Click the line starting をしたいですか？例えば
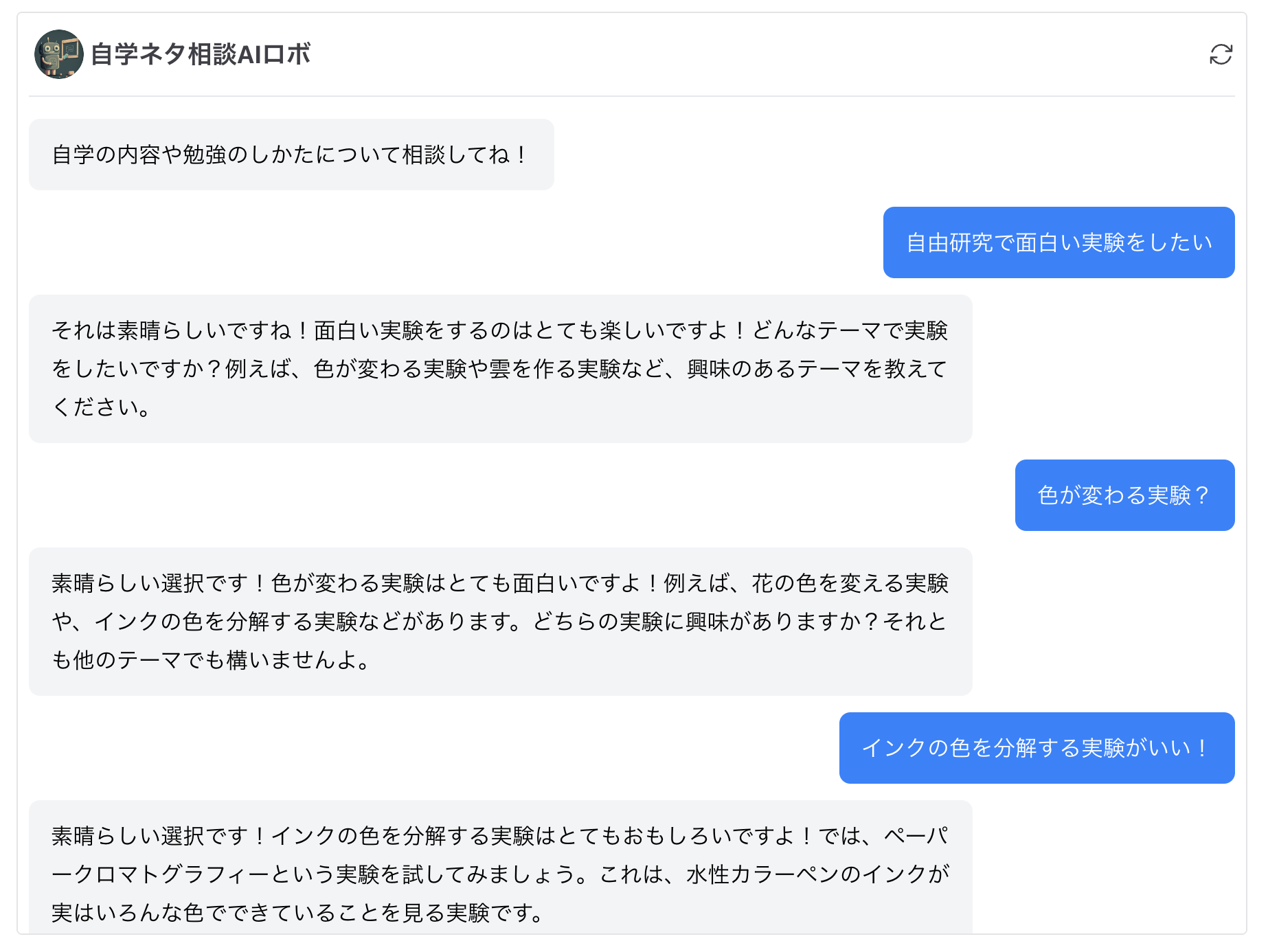1268x952 pixels. (499, 369)
